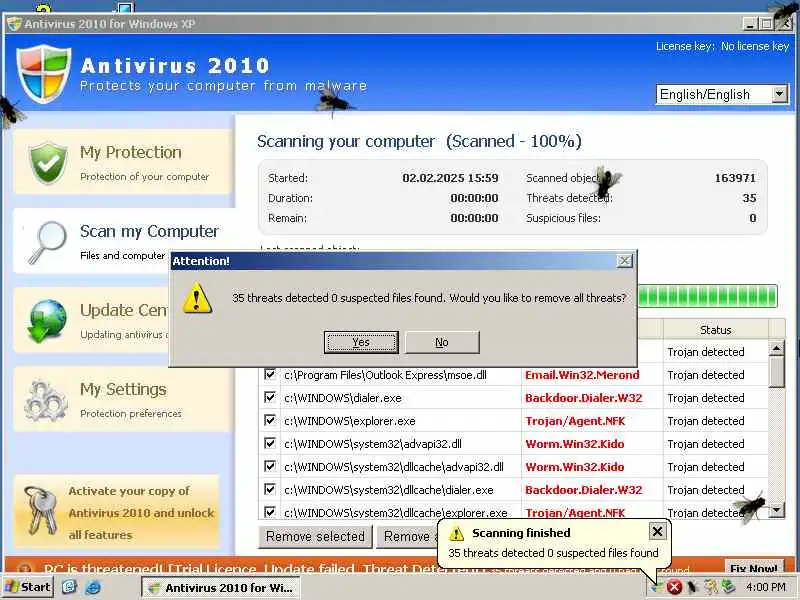This screenshot has width=800, height=600.
Task: Click the red X security alert tray icon
Action: coord(674,587)
